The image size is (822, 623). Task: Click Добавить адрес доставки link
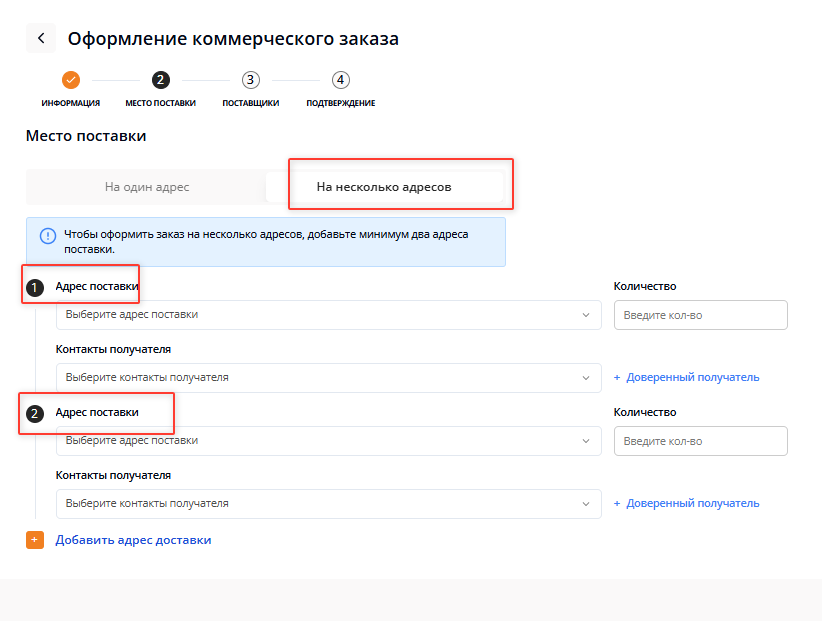pyautogui.click(x=133, y=540)
